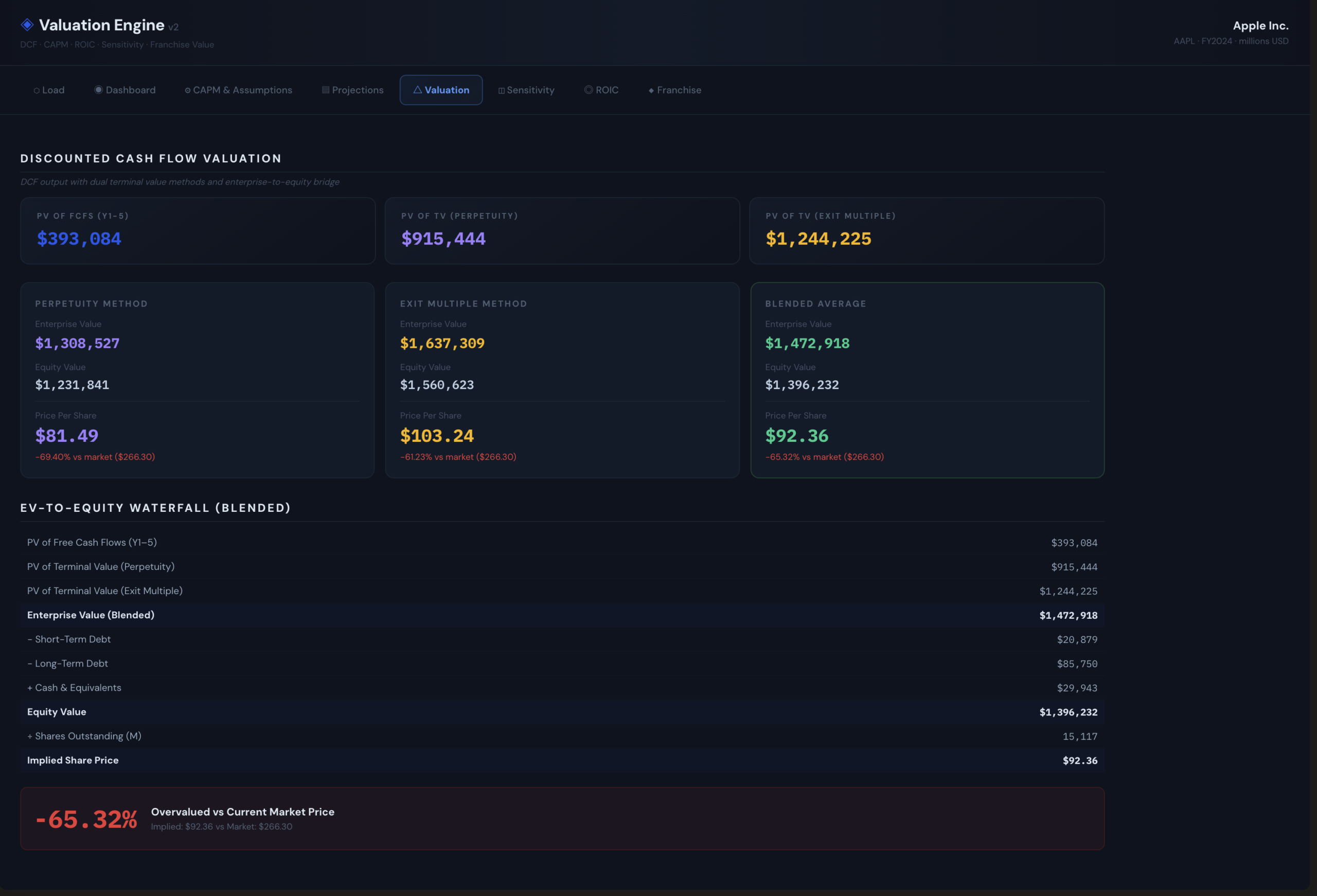Click the filled circle Dashboard icon
The image size is (1317, 896).
coord(98,89)
